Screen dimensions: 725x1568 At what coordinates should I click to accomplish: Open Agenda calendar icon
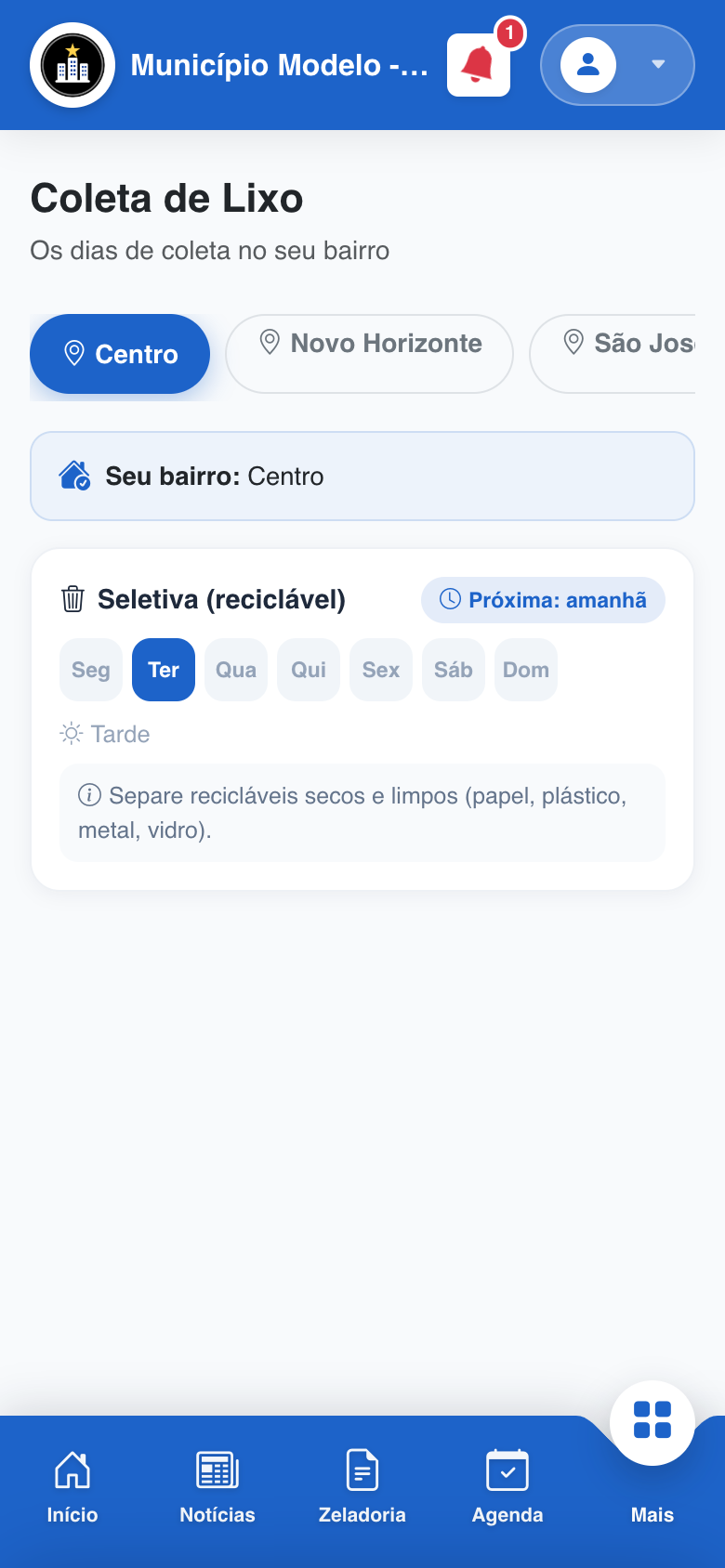click(x=507, y=1470)
